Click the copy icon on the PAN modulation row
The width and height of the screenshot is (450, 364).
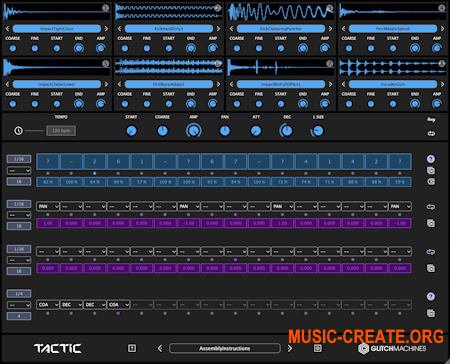point(431,223)
